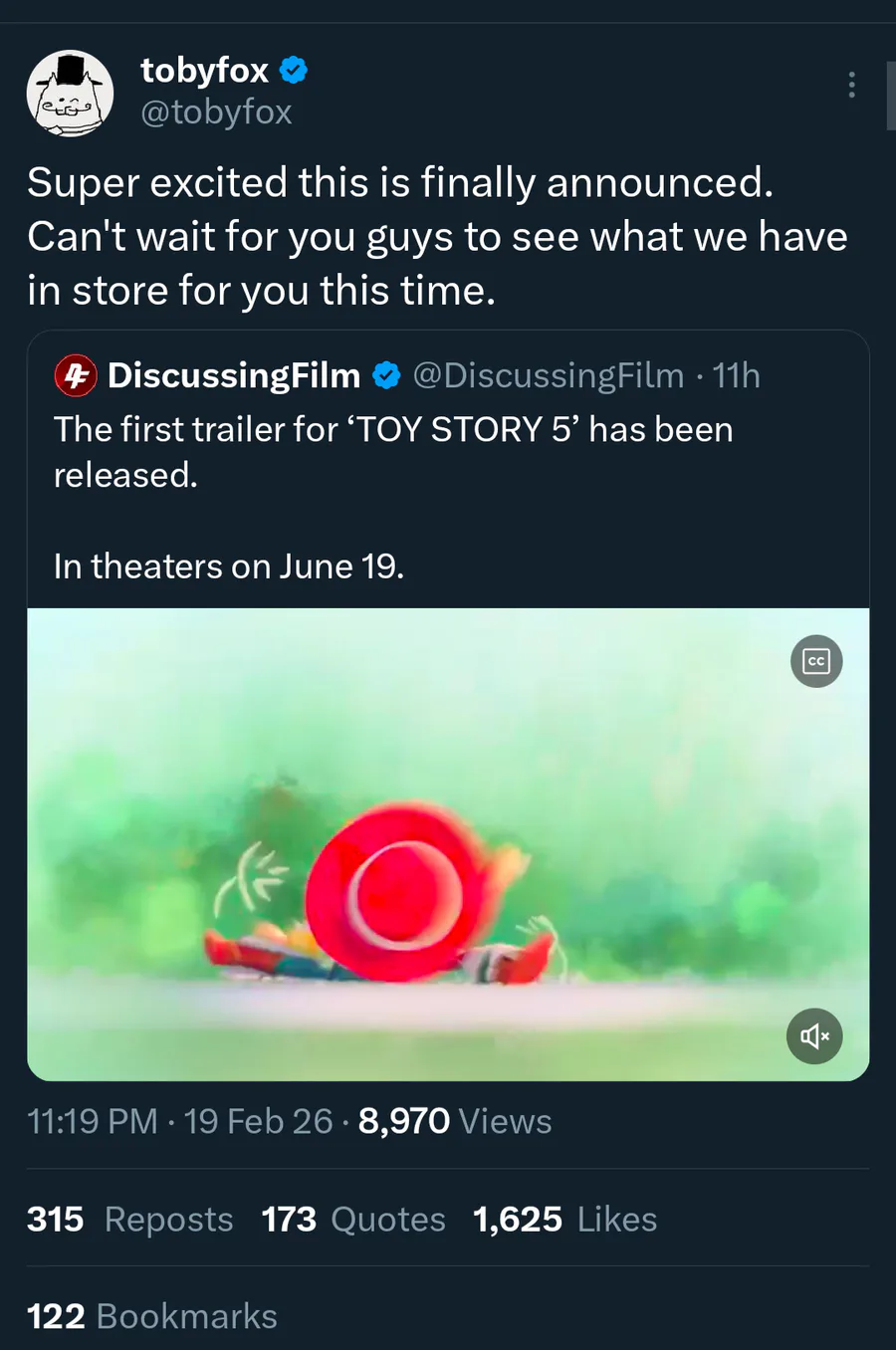Toggle closed captions on the video
Screen dimensions: 896x1350
tap(816, 661)
